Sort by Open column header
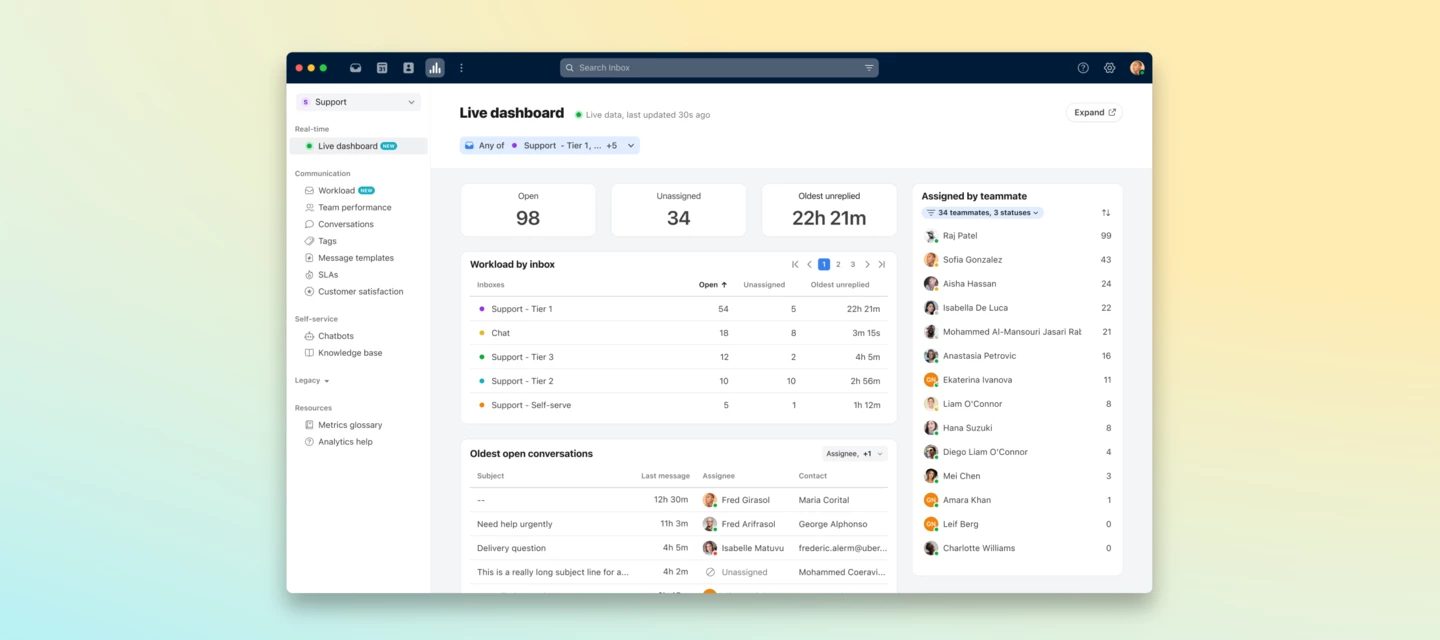Viewport: 1440px width, 640px height. [x=713, y=285]
